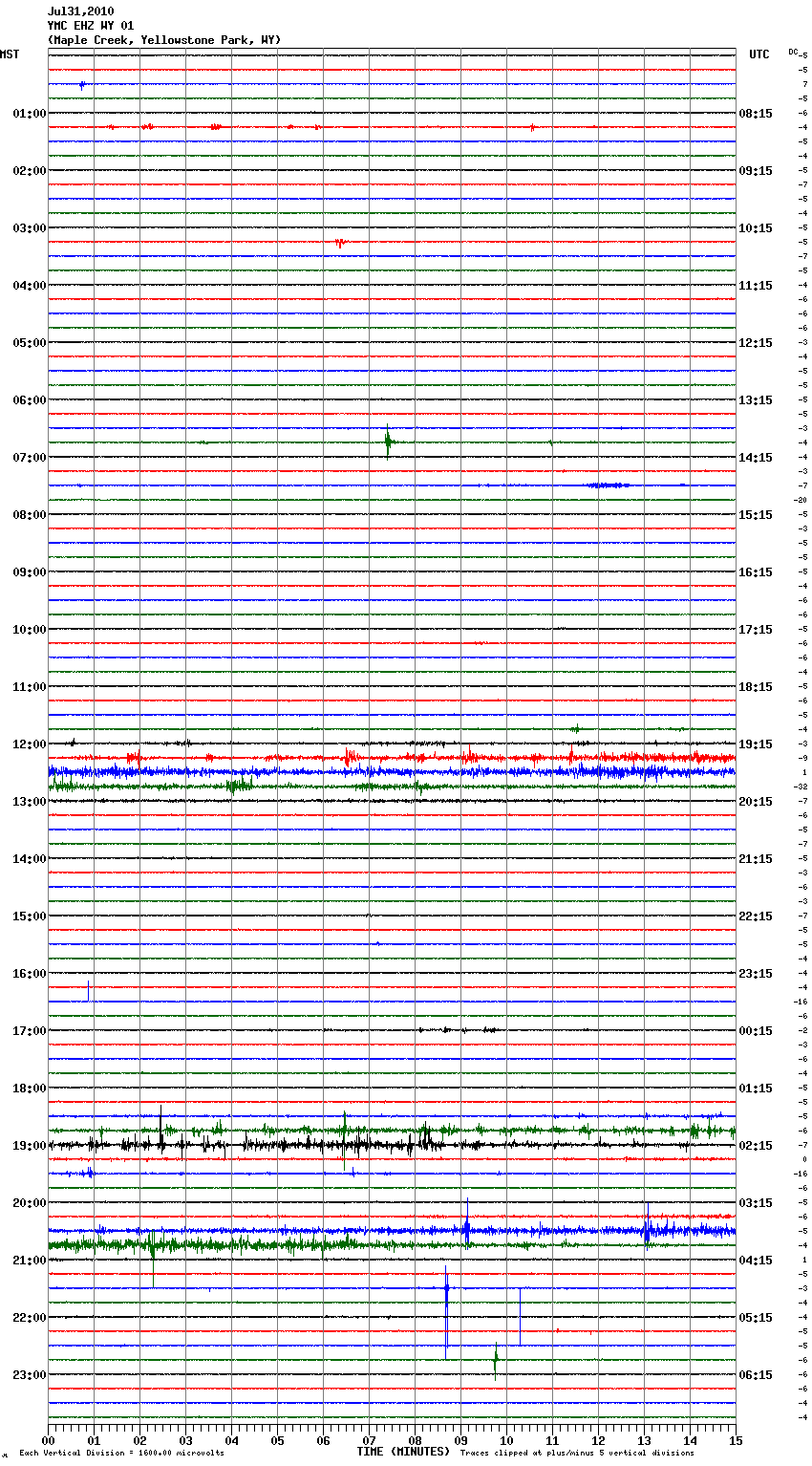
Task: Click the '07' minute tick label on time axis
Action: click(x=369, y=1439)
